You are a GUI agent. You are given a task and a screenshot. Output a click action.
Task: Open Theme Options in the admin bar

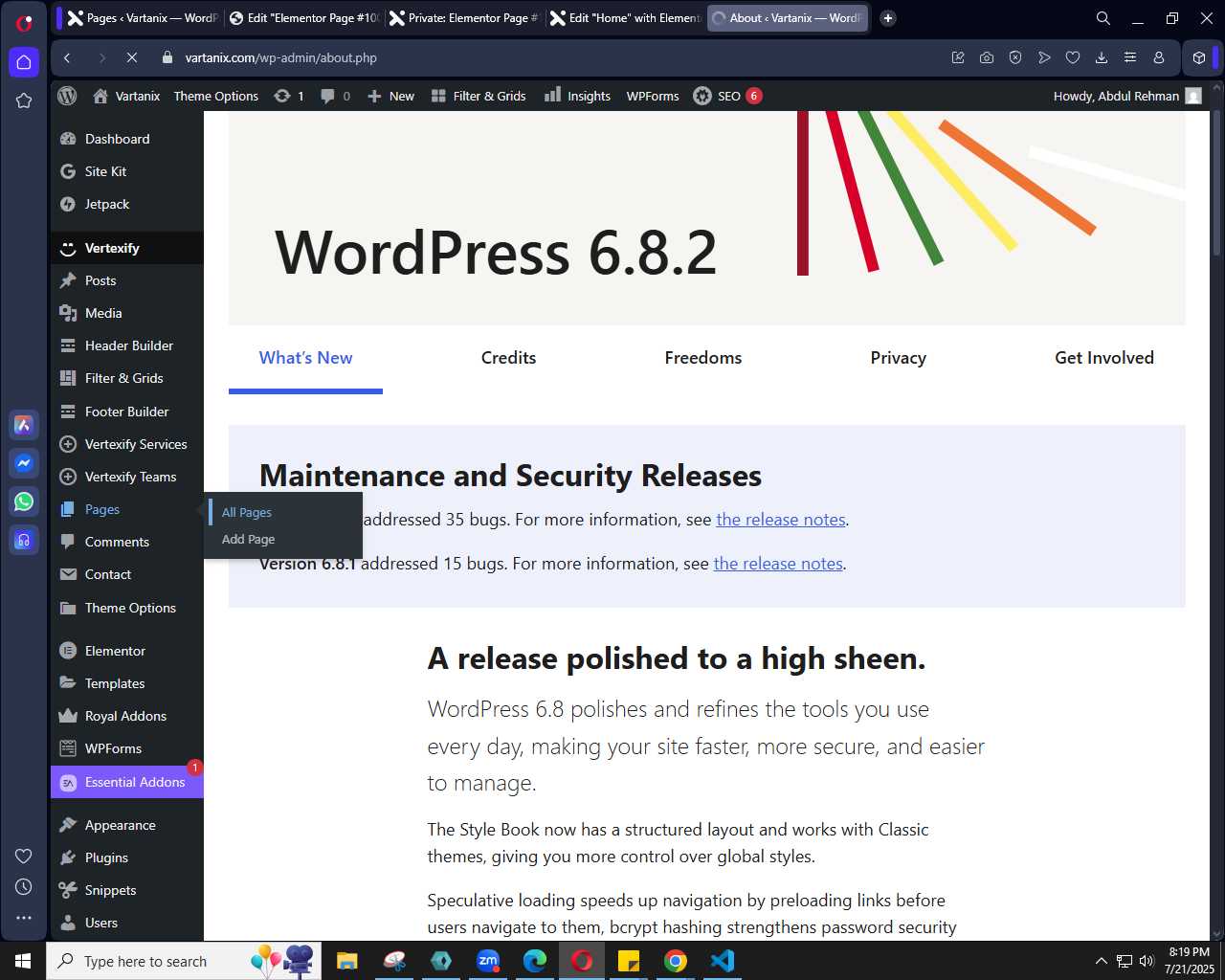(x=216, y=96)
